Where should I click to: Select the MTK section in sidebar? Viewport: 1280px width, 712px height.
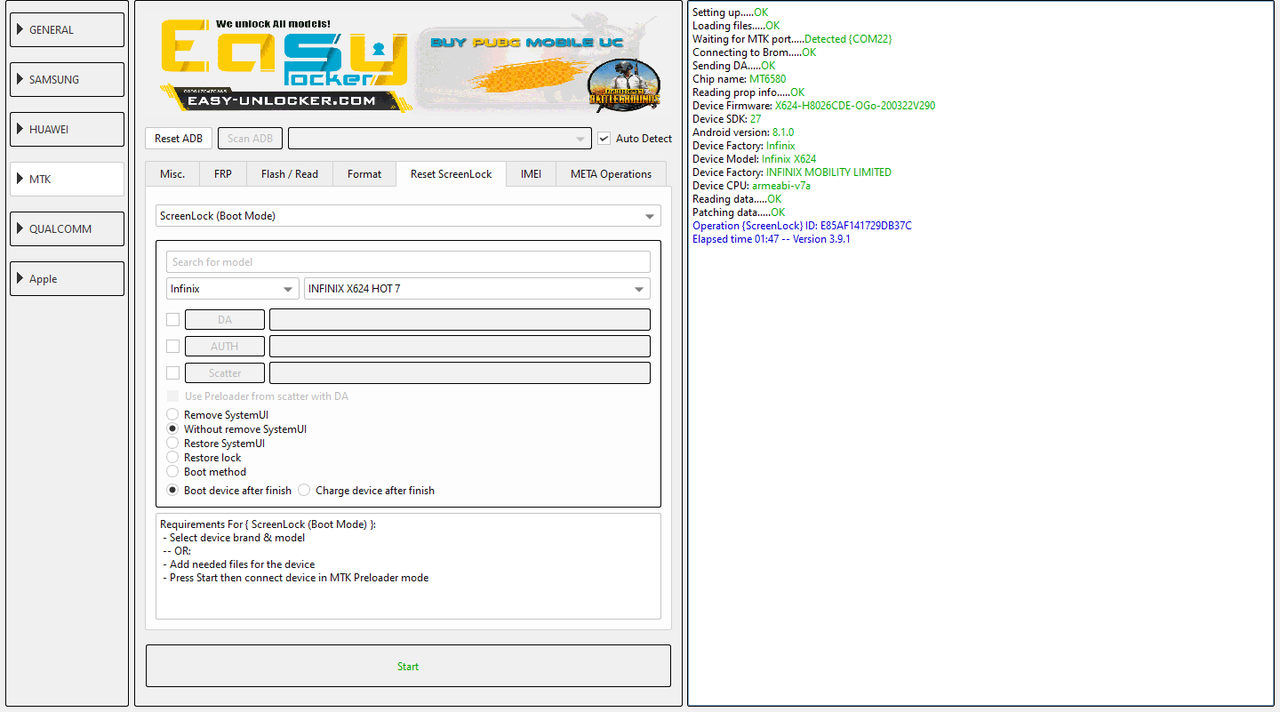67,179
